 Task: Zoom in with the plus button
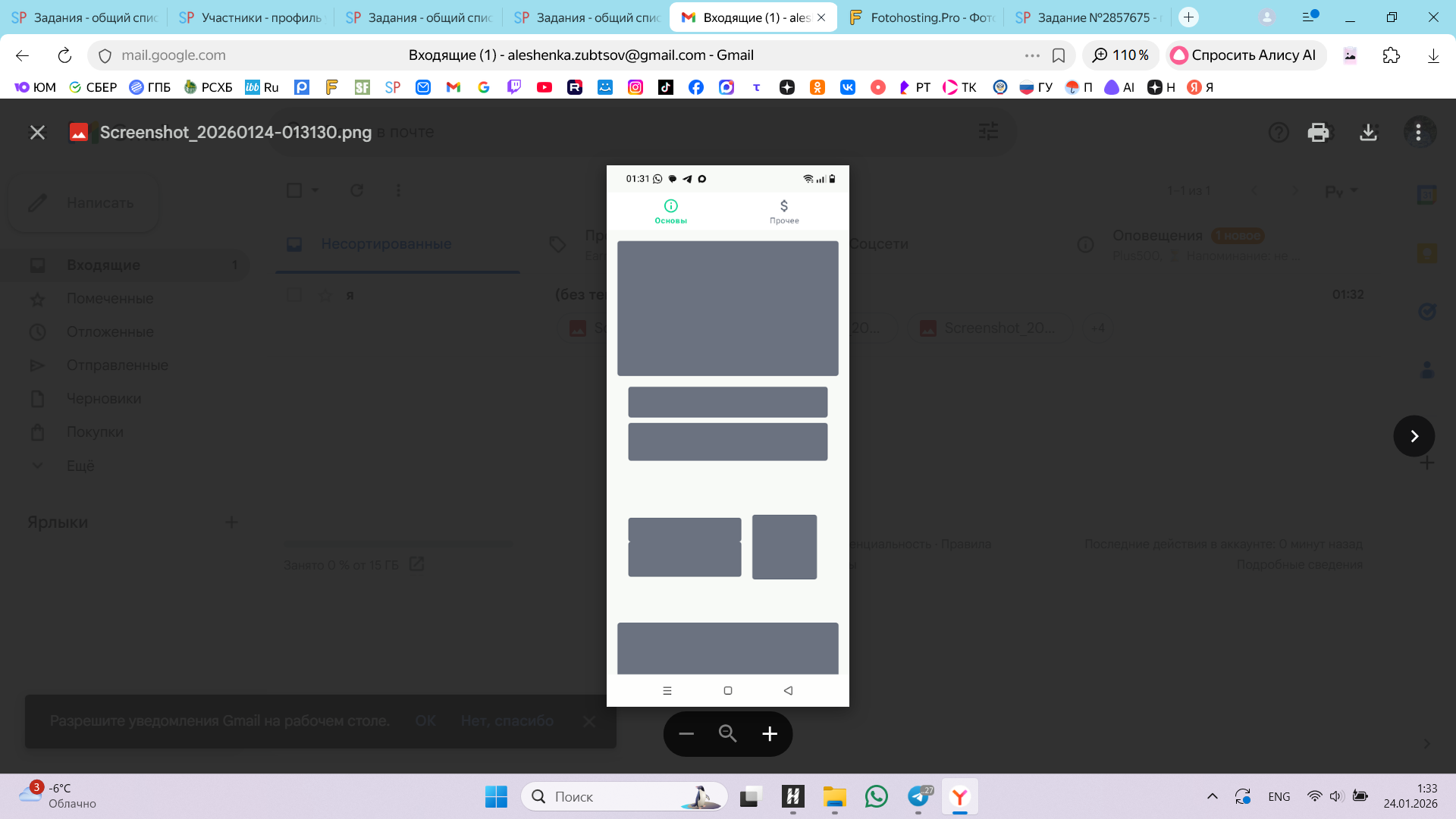click(770, 734)
